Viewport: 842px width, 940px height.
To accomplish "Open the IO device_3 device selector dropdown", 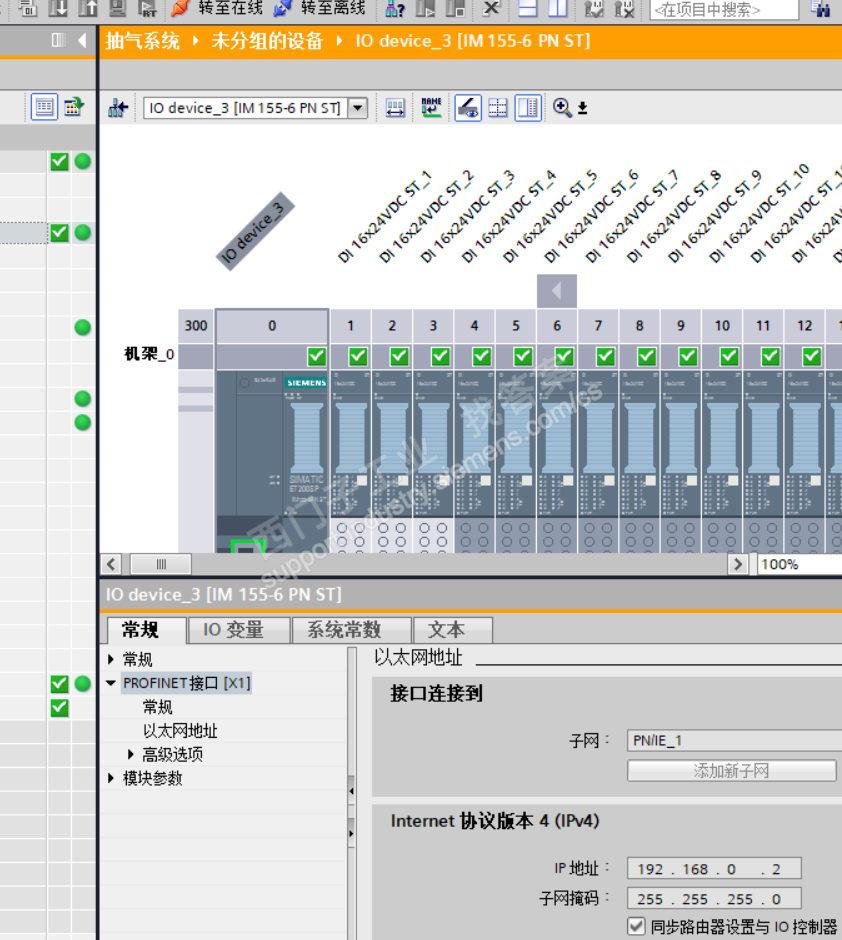I will [358, 108].
